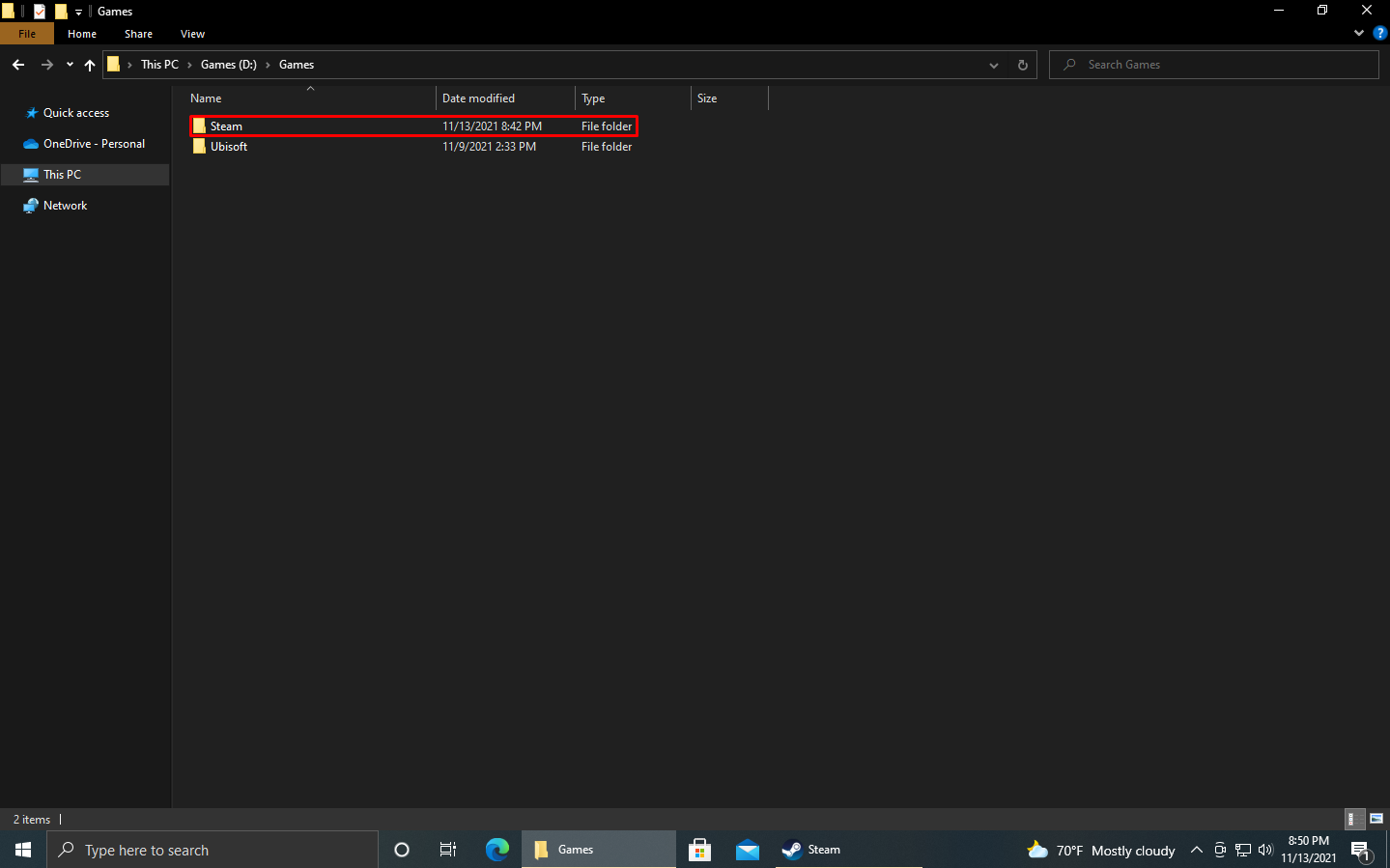
Task: Open the Meet Now tray icon
Action: (1220, 850)
